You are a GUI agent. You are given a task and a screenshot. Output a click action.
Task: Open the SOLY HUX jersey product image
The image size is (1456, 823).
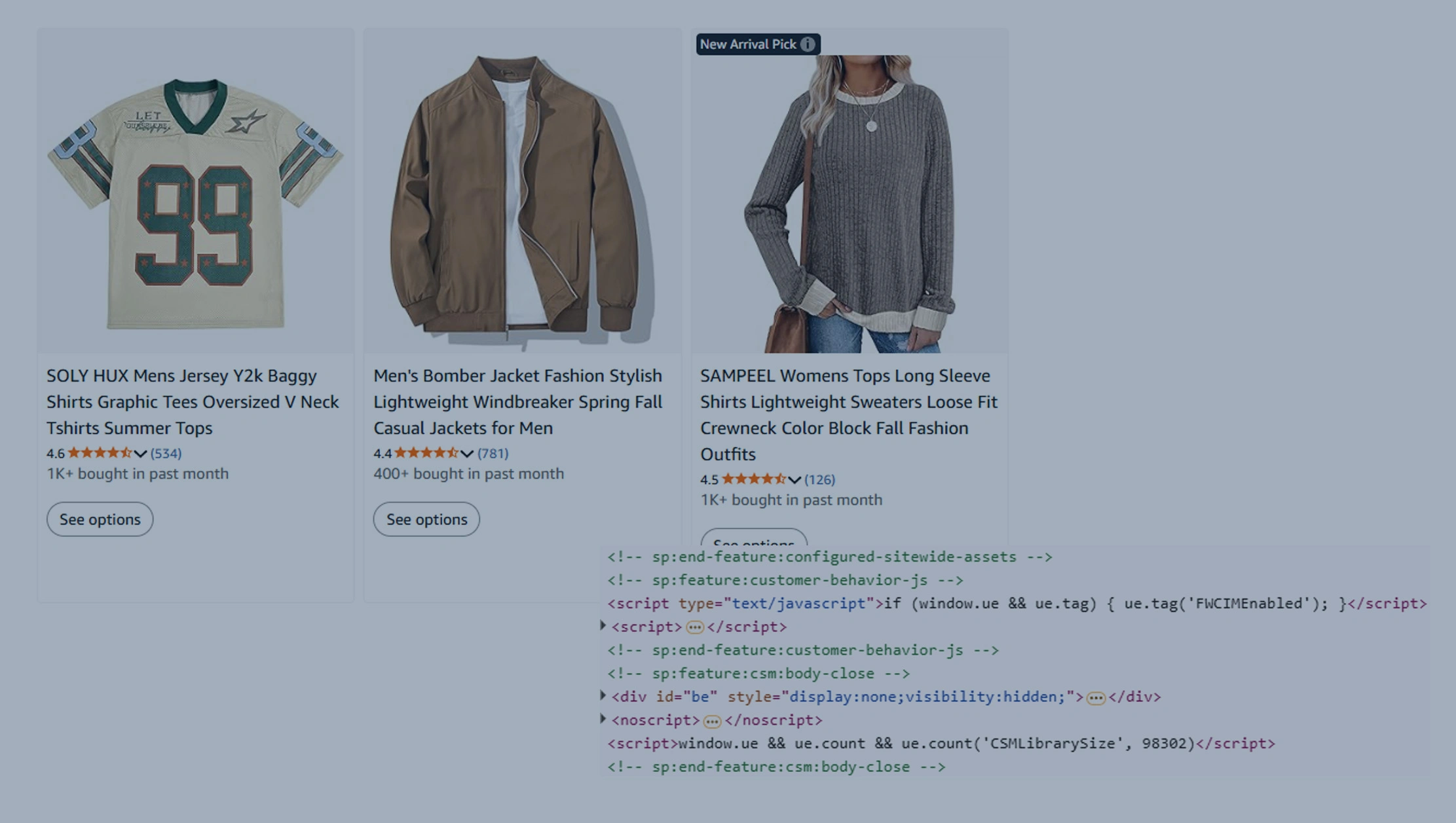pyautogui.click(x=195, y=203)
